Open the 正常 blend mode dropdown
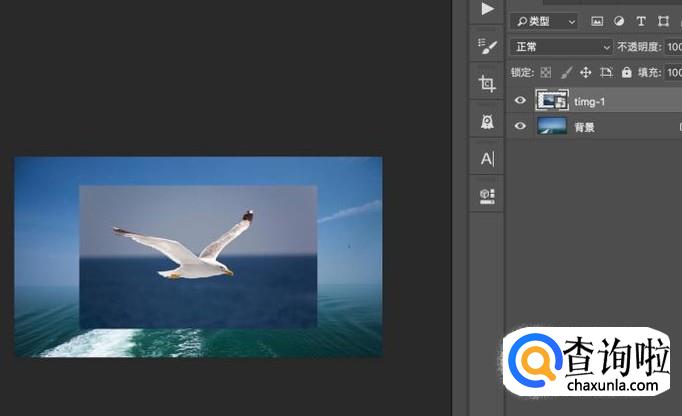 click(561, 47)
